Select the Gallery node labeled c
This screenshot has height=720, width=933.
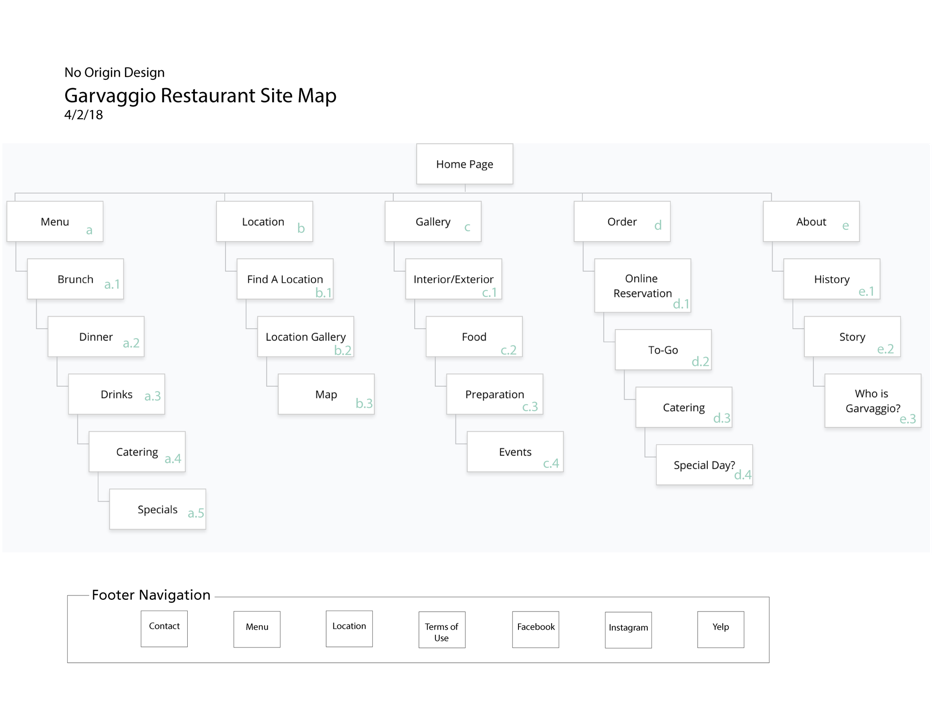click(433, 222)
